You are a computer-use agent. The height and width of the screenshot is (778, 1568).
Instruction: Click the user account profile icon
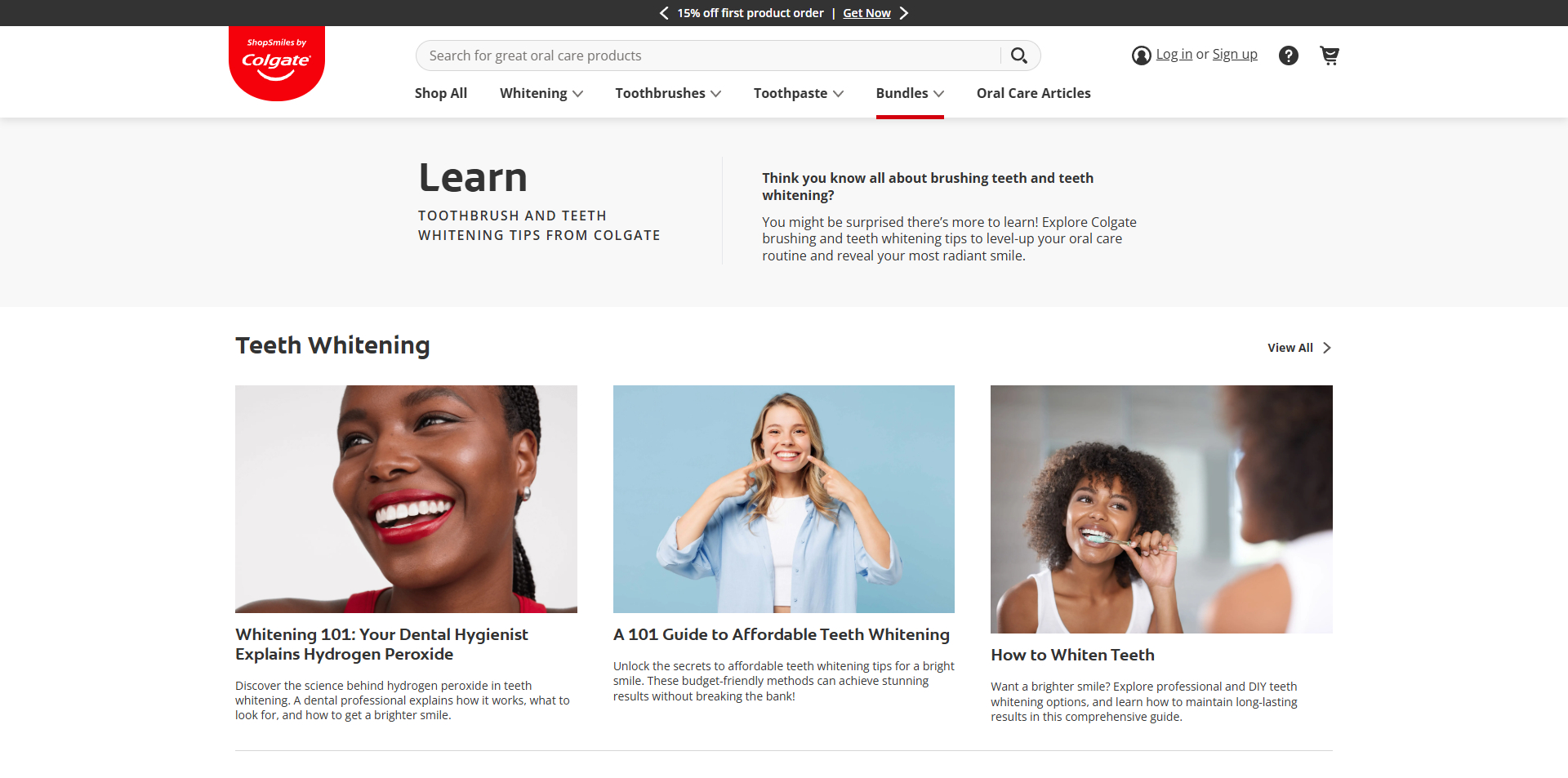[1141, 56]
